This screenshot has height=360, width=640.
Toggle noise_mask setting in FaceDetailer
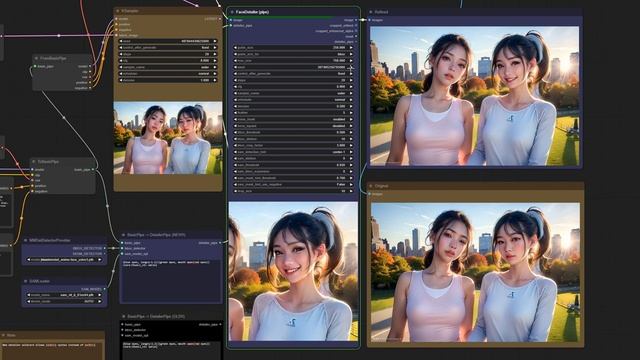click(293, 119)
